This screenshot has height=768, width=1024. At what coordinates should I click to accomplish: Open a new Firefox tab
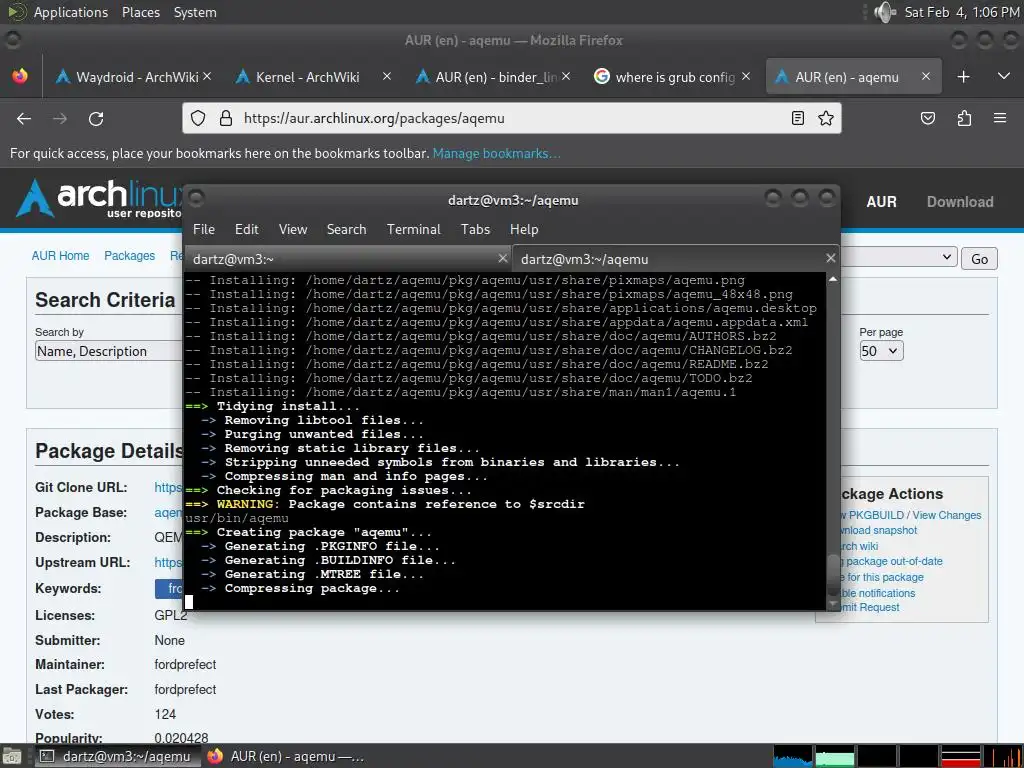pyautogui.click(x=963, y=77)
